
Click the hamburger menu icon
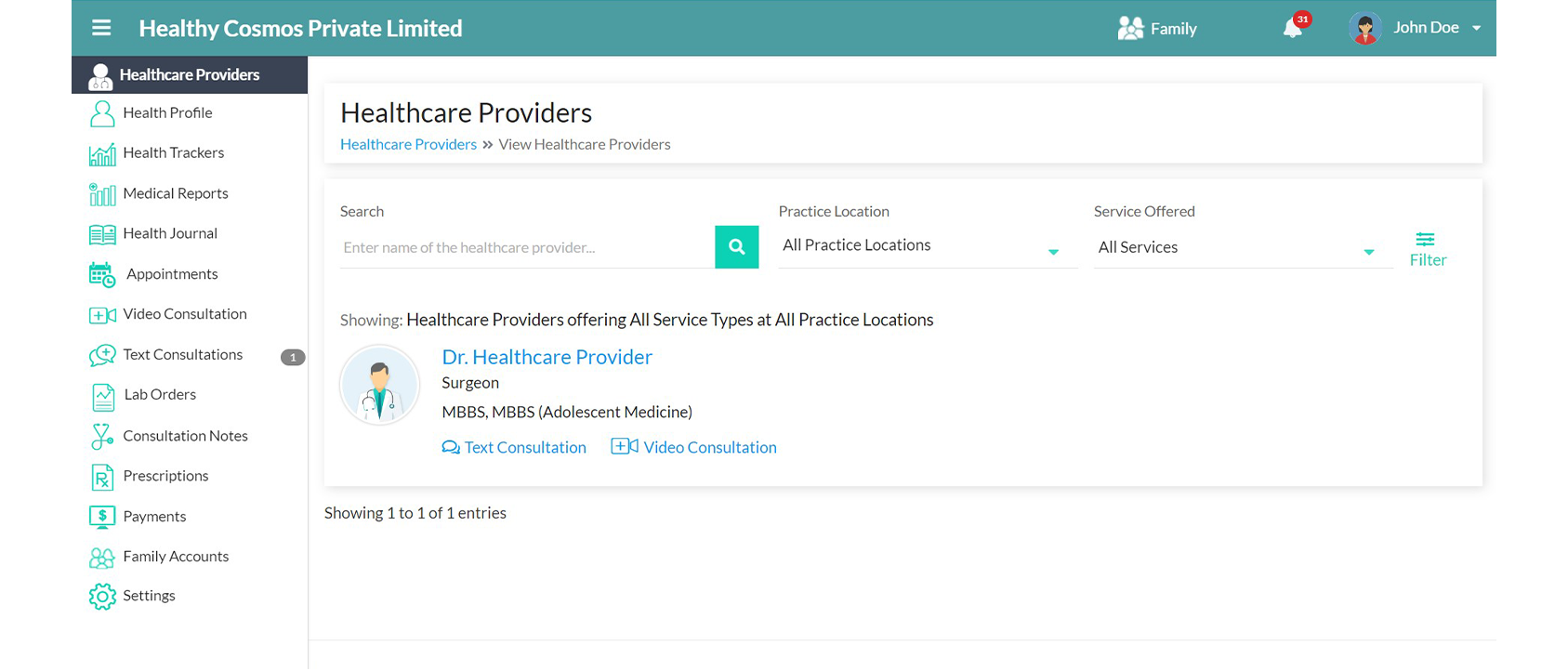[x=101, y=28]
